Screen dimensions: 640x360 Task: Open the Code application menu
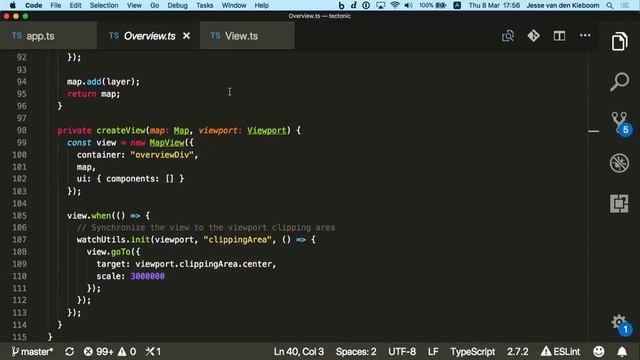33,5
